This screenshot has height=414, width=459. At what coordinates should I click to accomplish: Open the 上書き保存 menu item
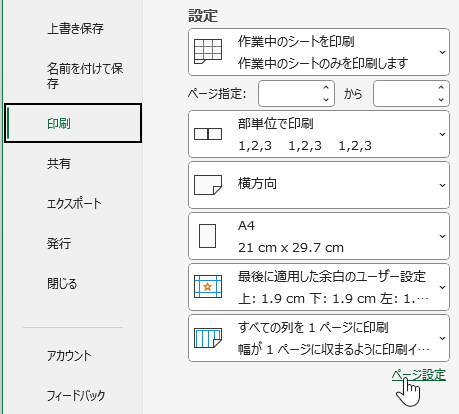click(75, 28)
